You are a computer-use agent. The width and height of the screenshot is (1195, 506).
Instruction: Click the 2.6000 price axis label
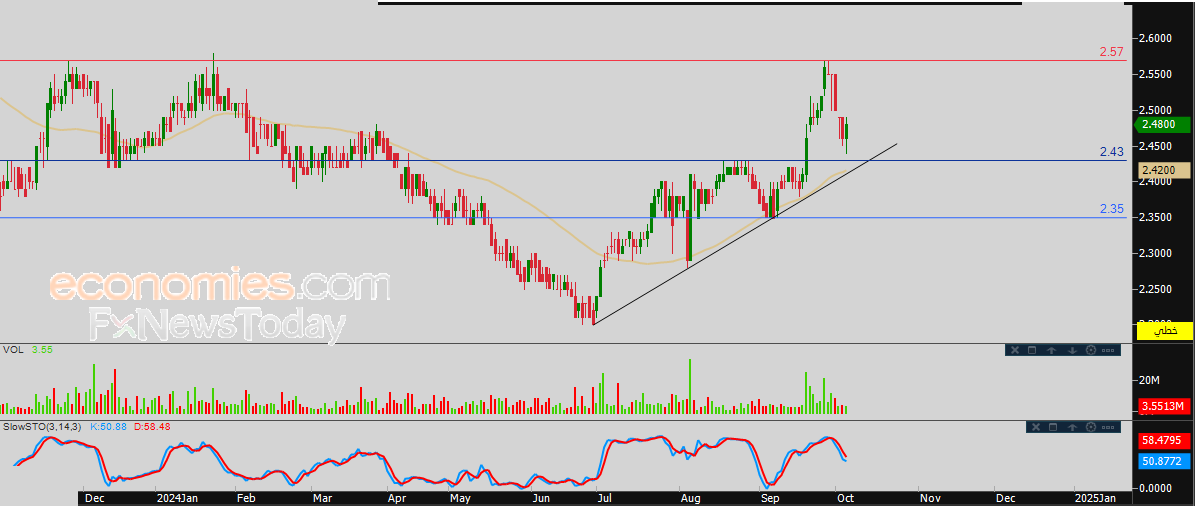point(1155,38)
